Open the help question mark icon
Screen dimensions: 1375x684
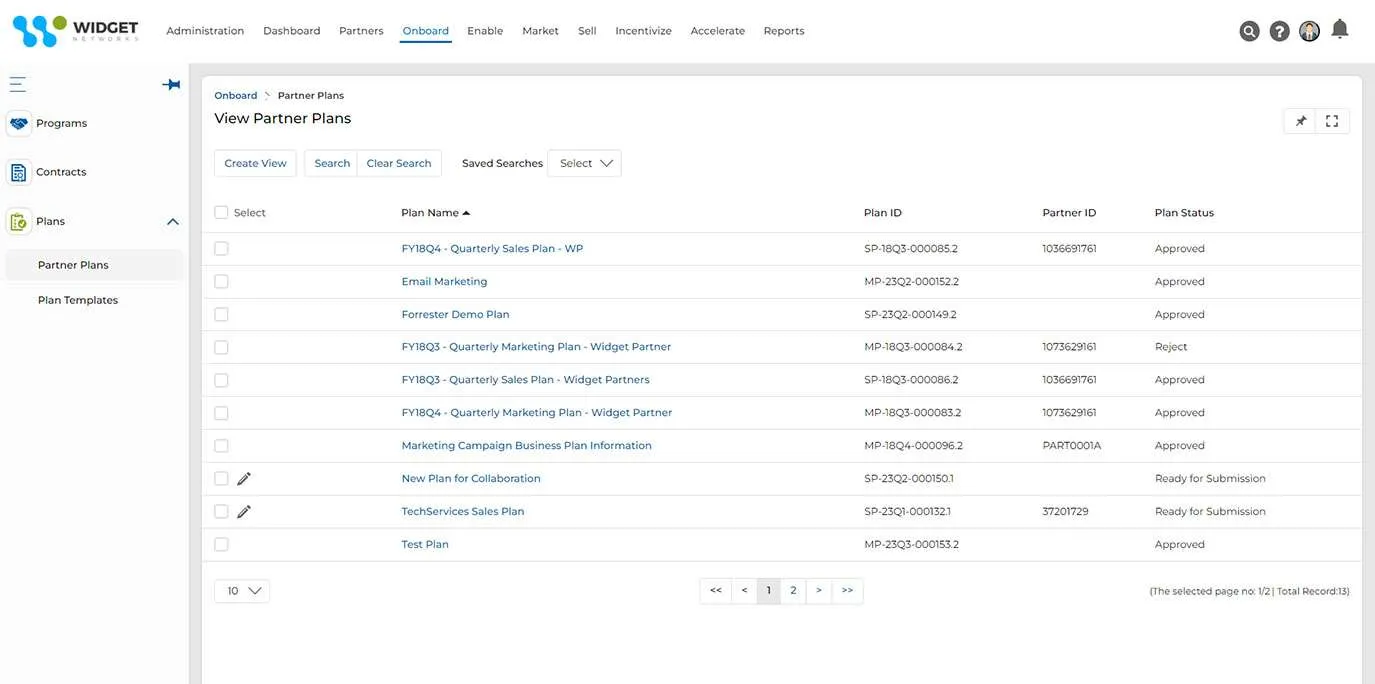point(1279,31)
